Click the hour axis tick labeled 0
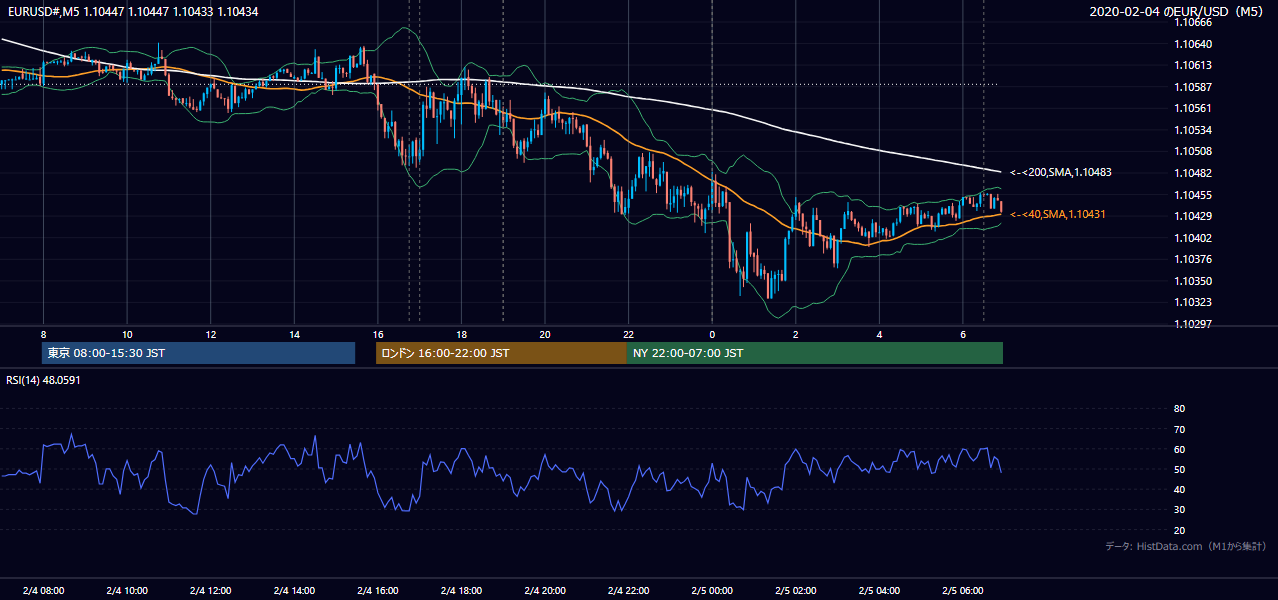This screenshot has width=1278, height=600. coord(712,334)
